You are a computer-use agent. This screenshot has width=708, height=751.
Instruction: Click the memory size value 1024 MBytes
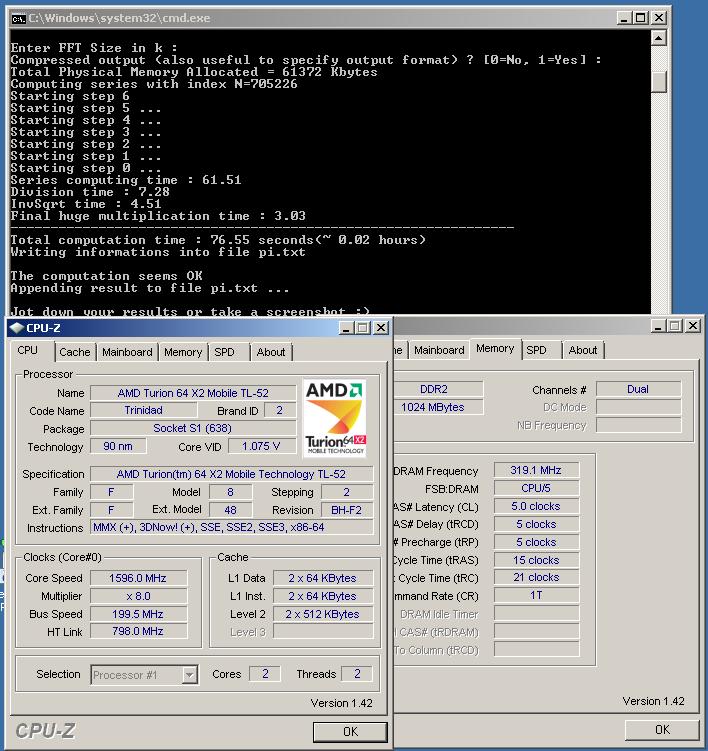438,407
